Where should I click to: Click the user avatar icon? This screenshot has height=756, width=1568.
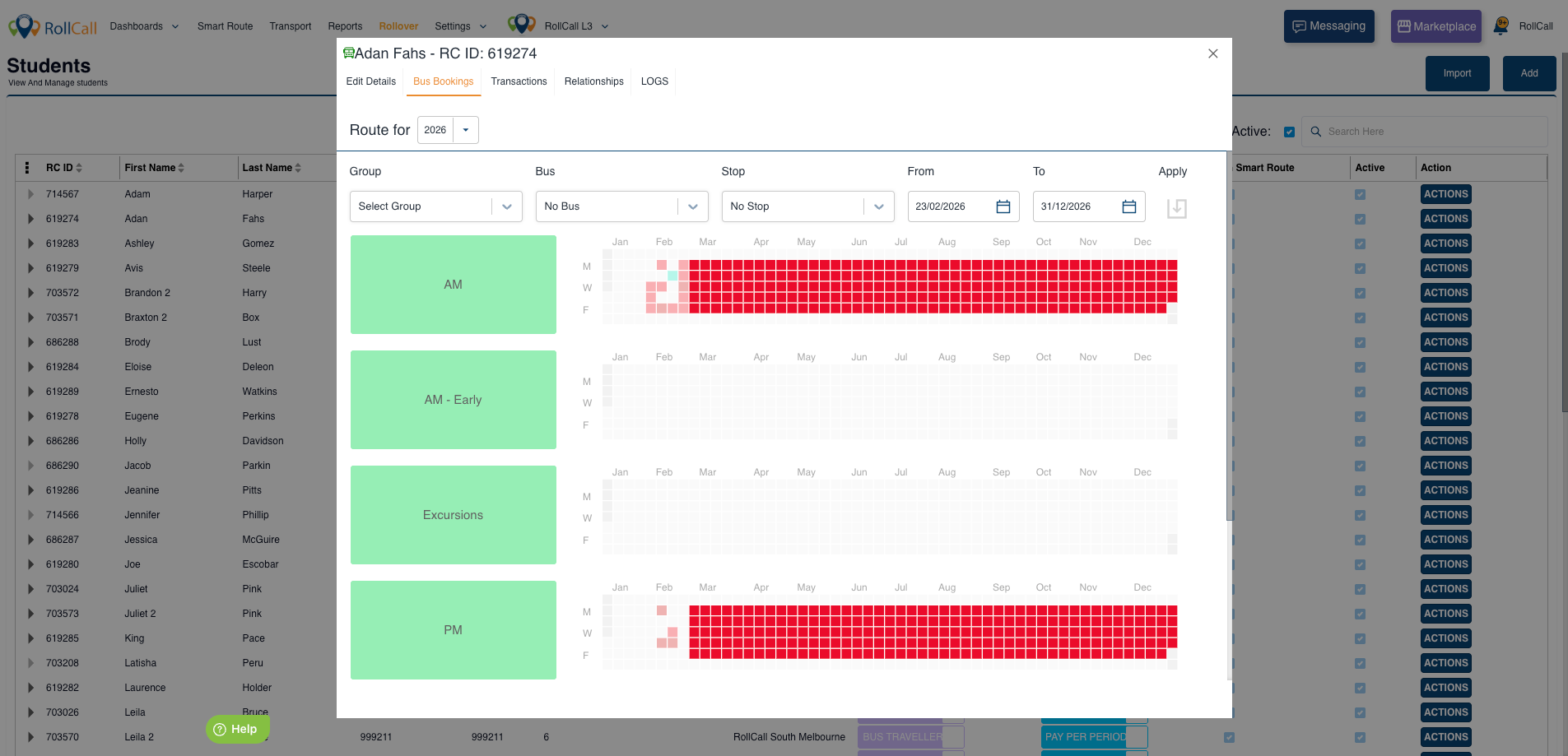[1501, 26]
